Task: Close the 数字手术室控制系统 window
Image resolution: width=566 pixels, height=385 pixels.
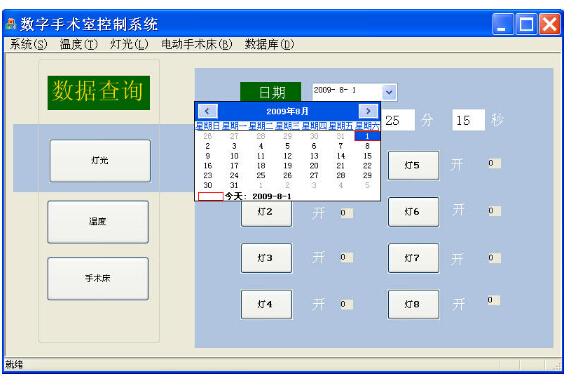Action: pos(549,24)
